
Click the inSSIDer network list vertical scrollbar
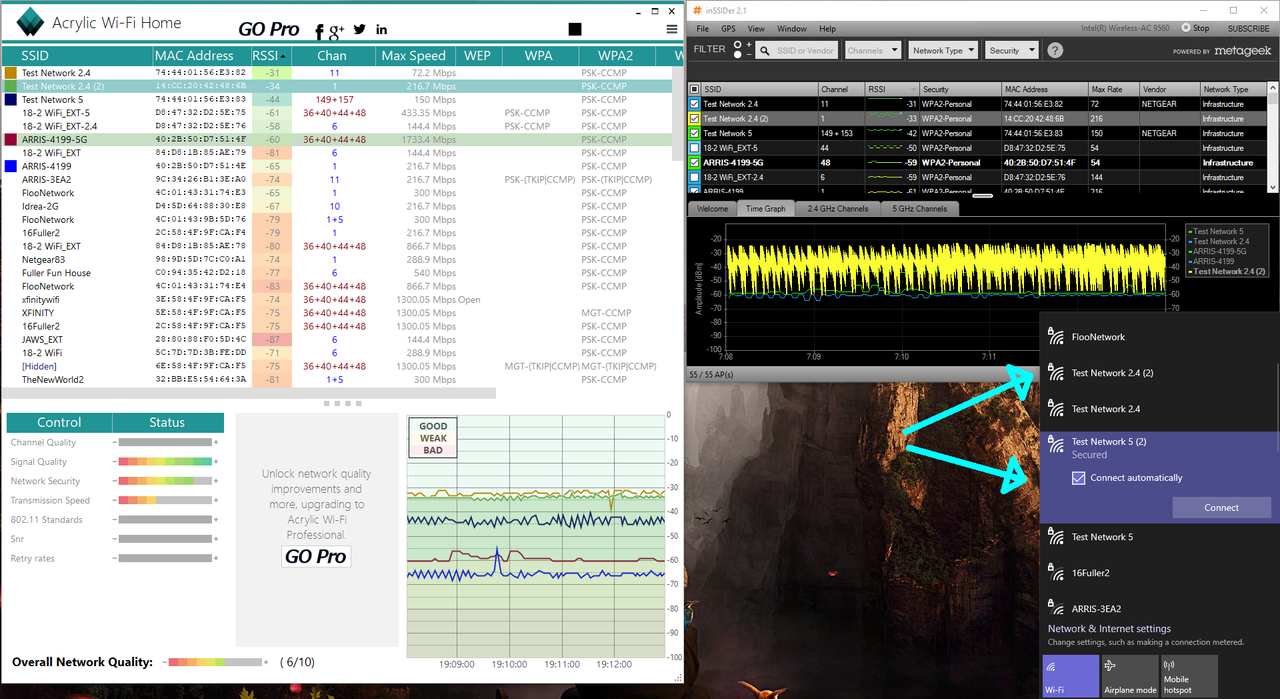point(1273,135)
